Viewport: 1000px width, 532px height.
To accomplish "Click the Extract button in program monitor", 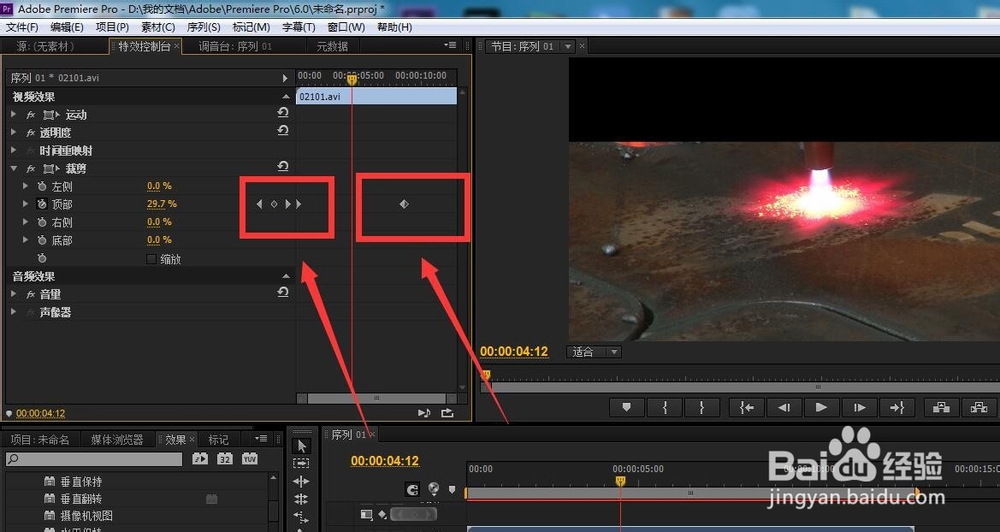I will [x=979, y=407].
